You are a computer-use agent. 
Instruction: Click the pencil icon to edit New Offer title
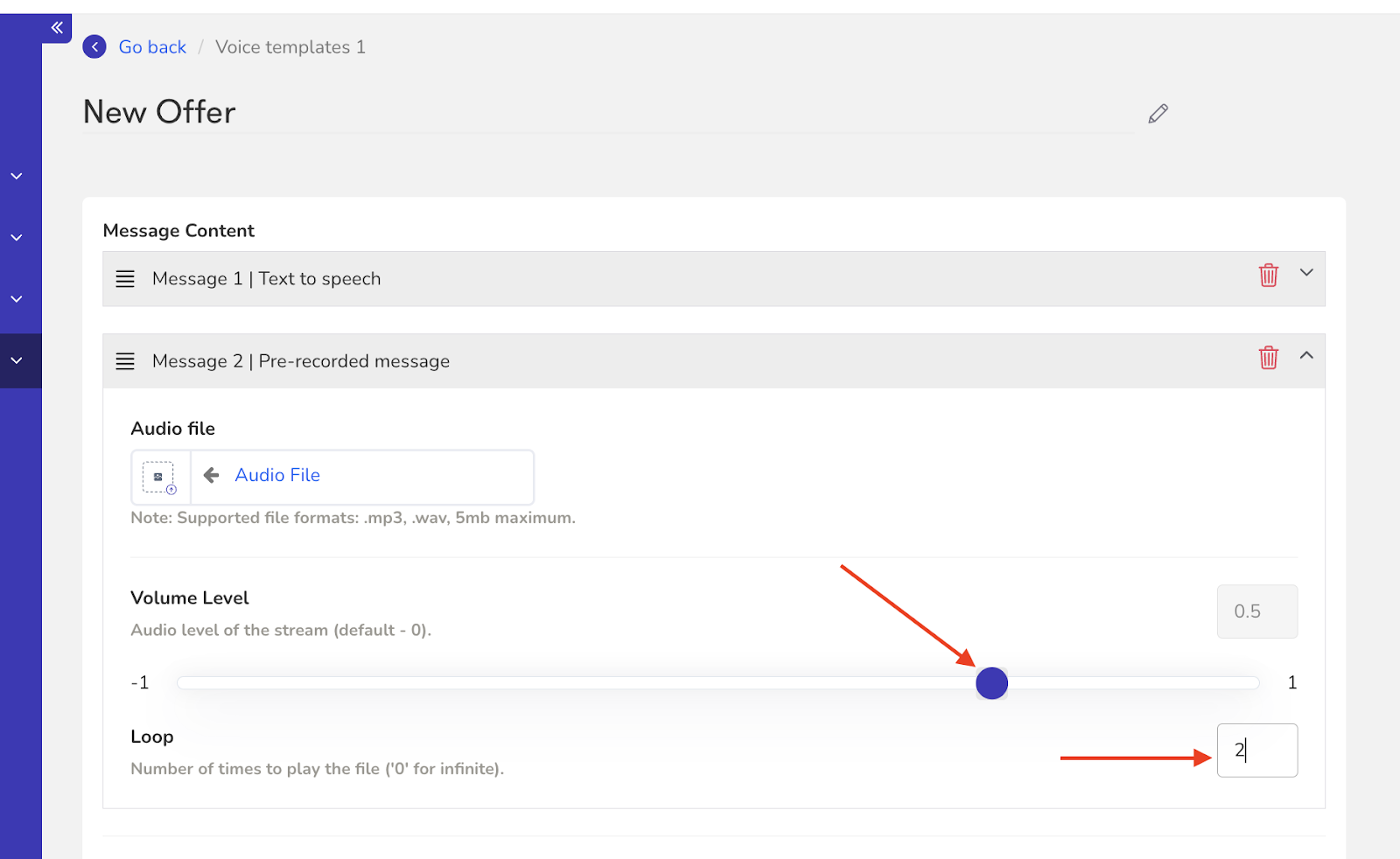[x=1157, y=113]
